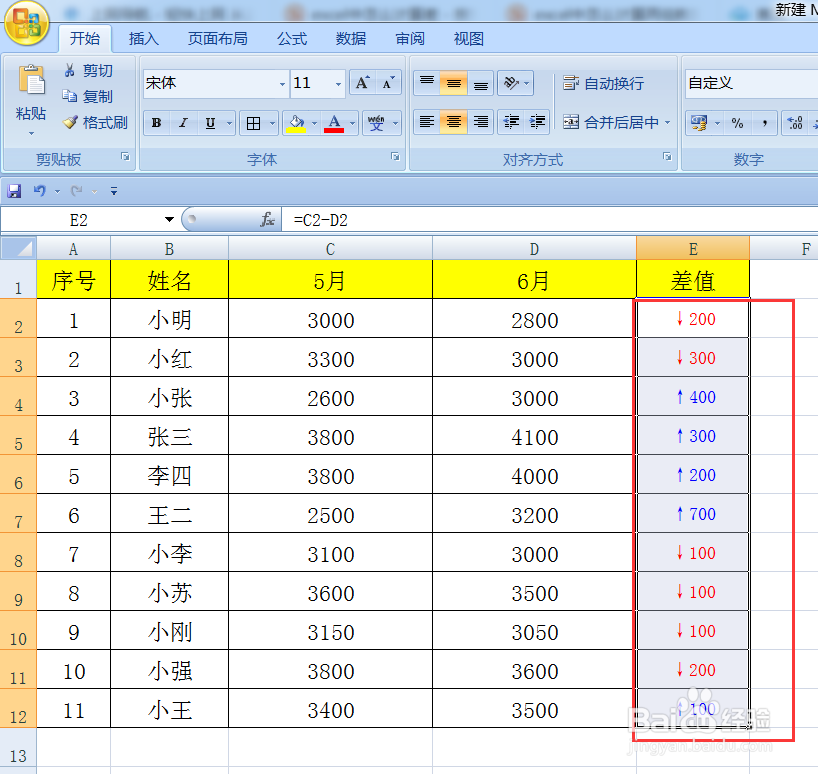Open 剪贴板 group dialog launcher
818x774 pixels.
(x=125, y=156)
